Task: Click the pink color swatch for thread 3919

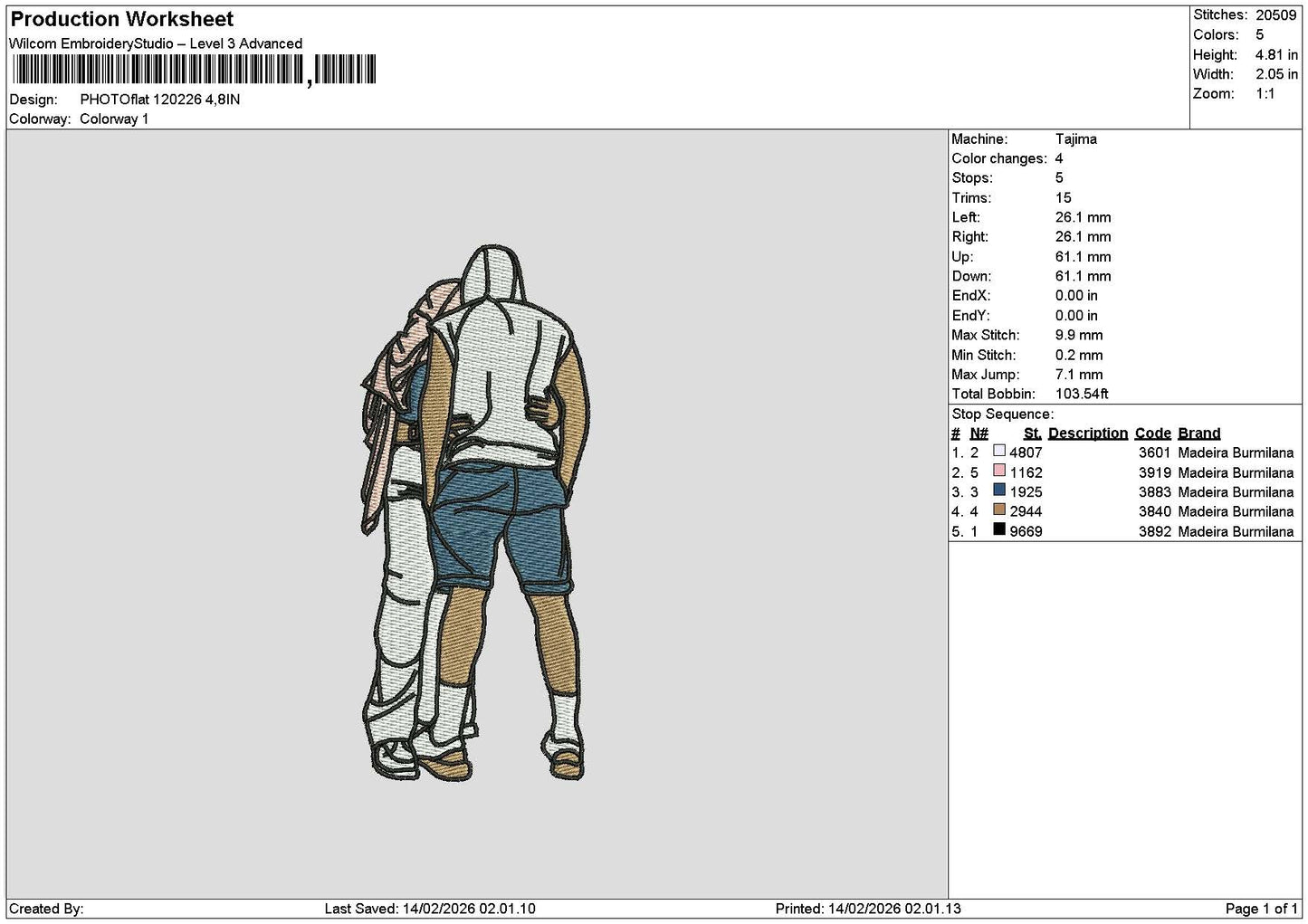Action: click(x=999, y=471)
